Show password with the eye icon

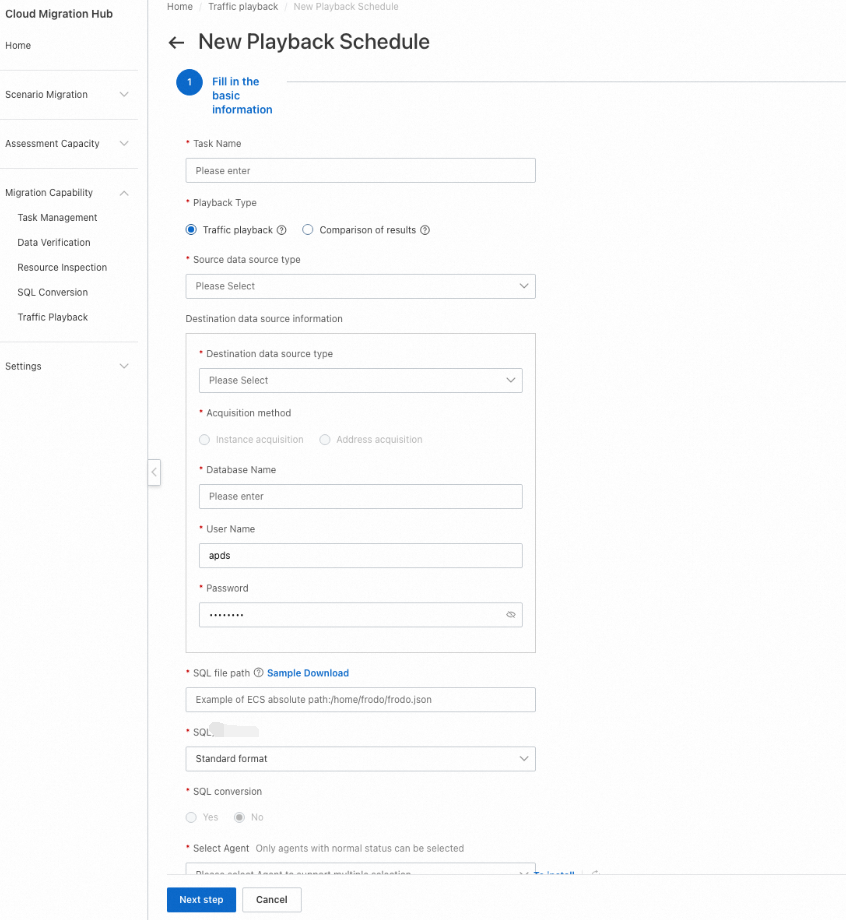coord(511,615)
